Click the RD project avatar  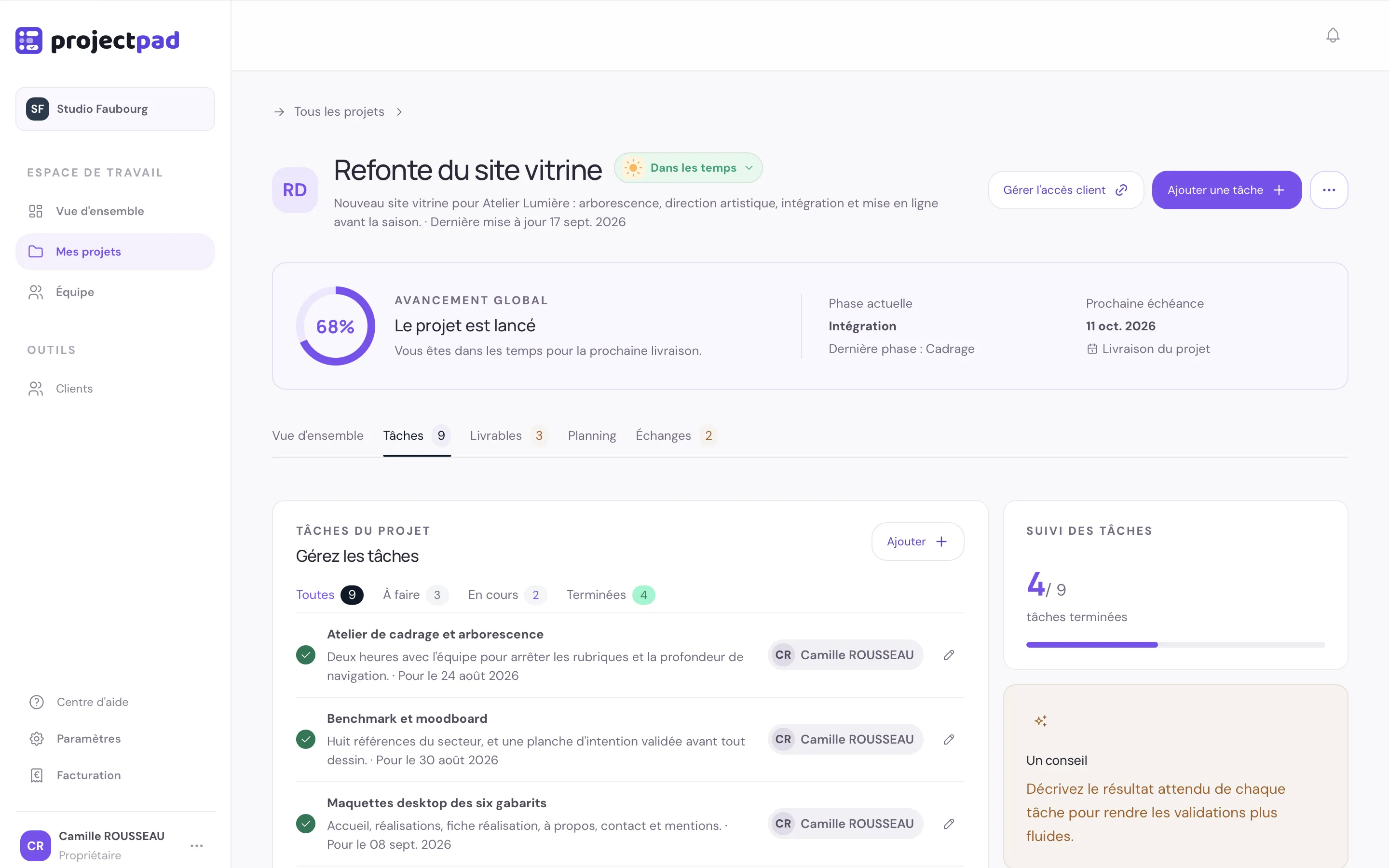point(295,190)
